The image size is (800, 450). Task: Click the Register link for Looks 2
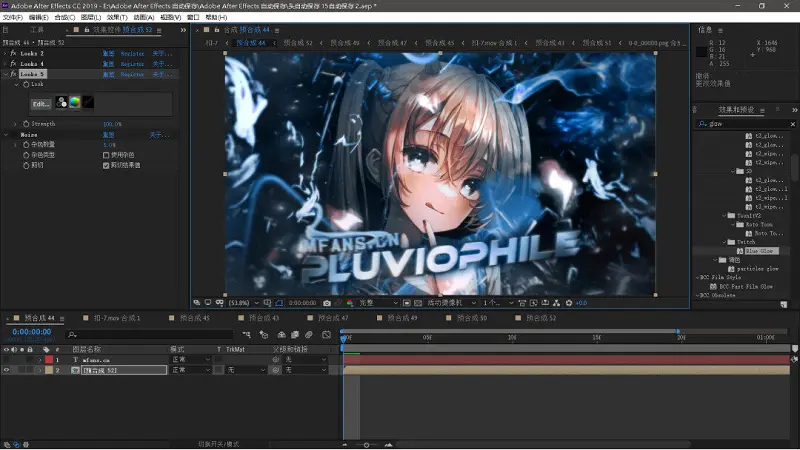(x=132, y=54)
